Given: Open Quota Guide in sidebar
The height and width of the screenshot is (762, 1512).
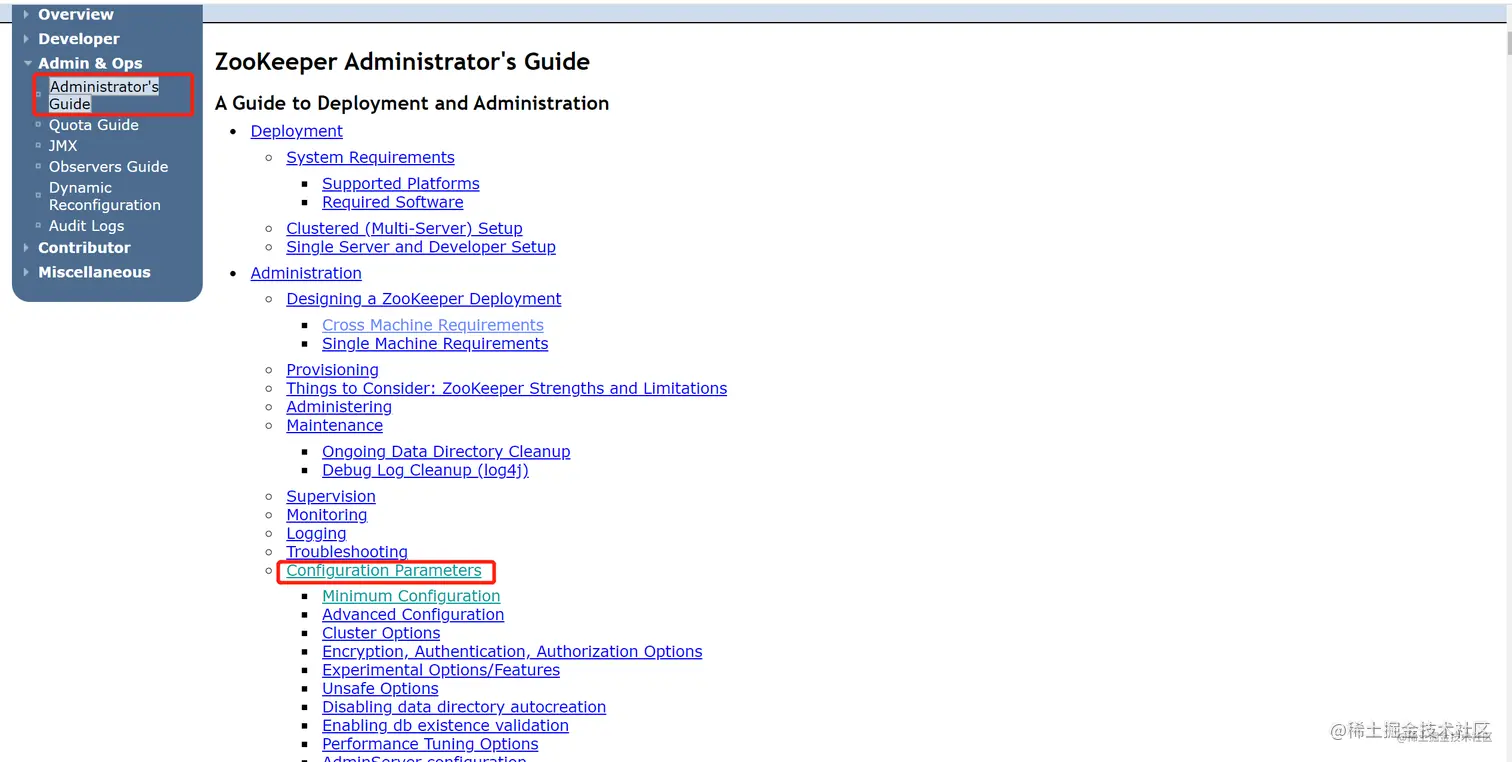Looking at the screenshot, I should pos(94,125).
